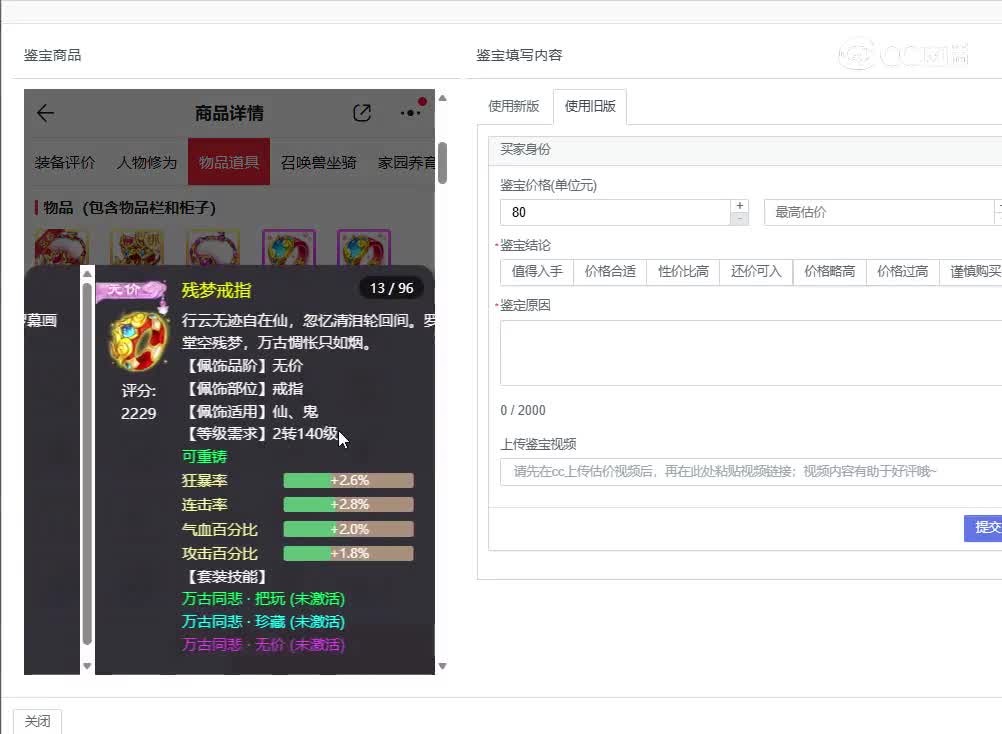Click the product panel scroll down arrow
The width and height of the screenshot is (1002, 734).
(x=442, y=666)
